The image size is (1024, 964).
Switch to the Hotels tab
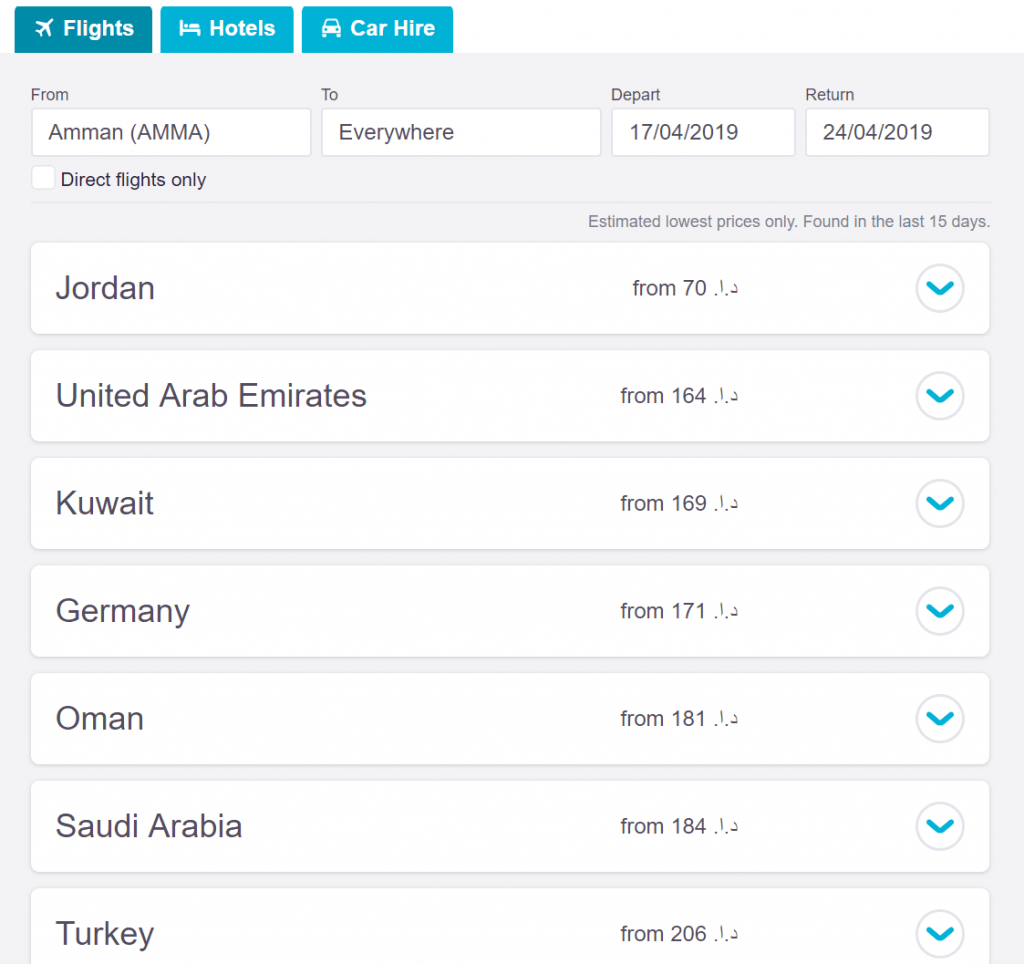(x=226, y=29)
